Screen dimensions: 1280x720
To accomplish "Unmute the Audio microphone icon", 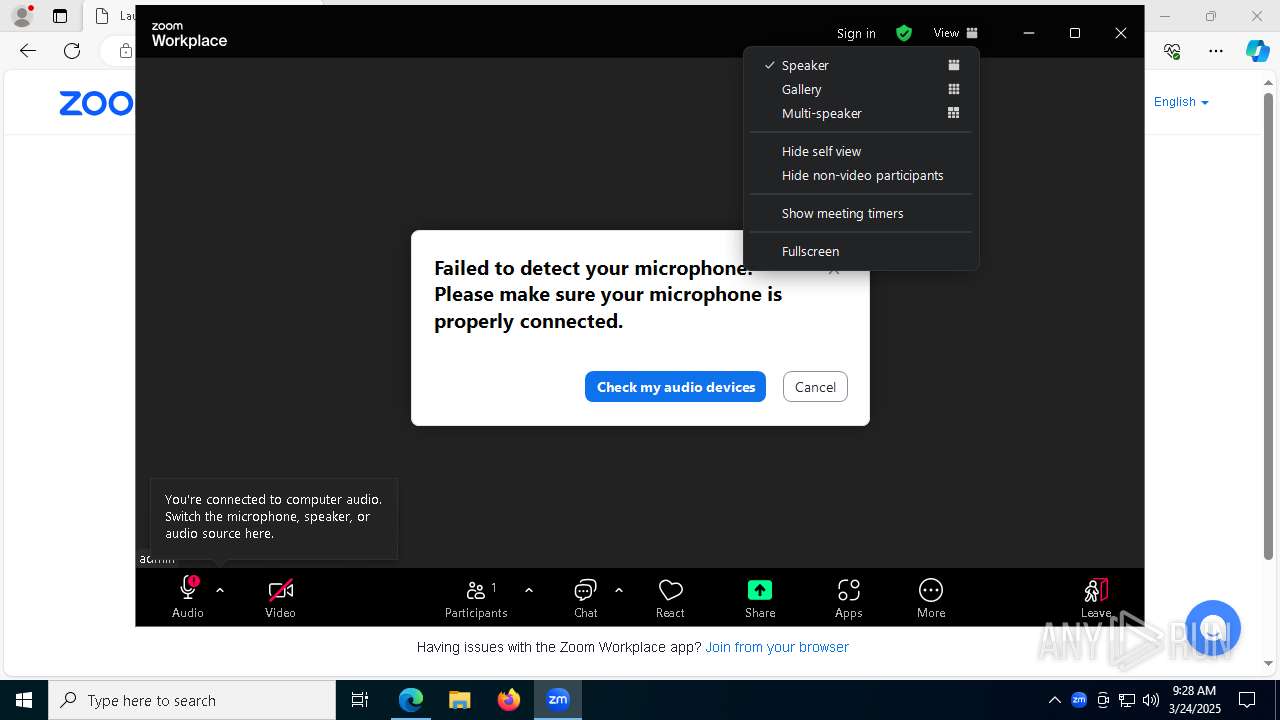I will tap(188, 589).
